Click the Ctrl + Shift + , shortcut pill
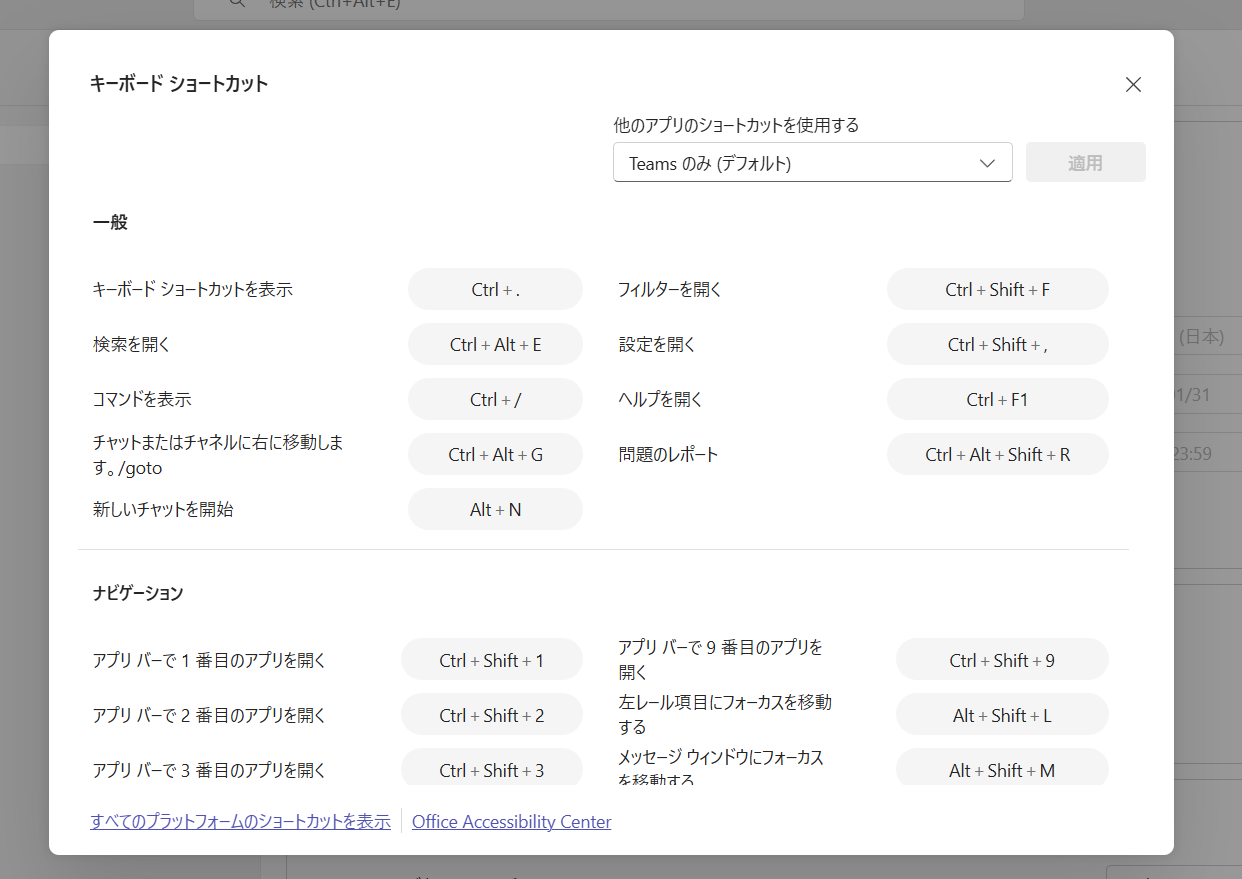 click(x=997, y=345)
